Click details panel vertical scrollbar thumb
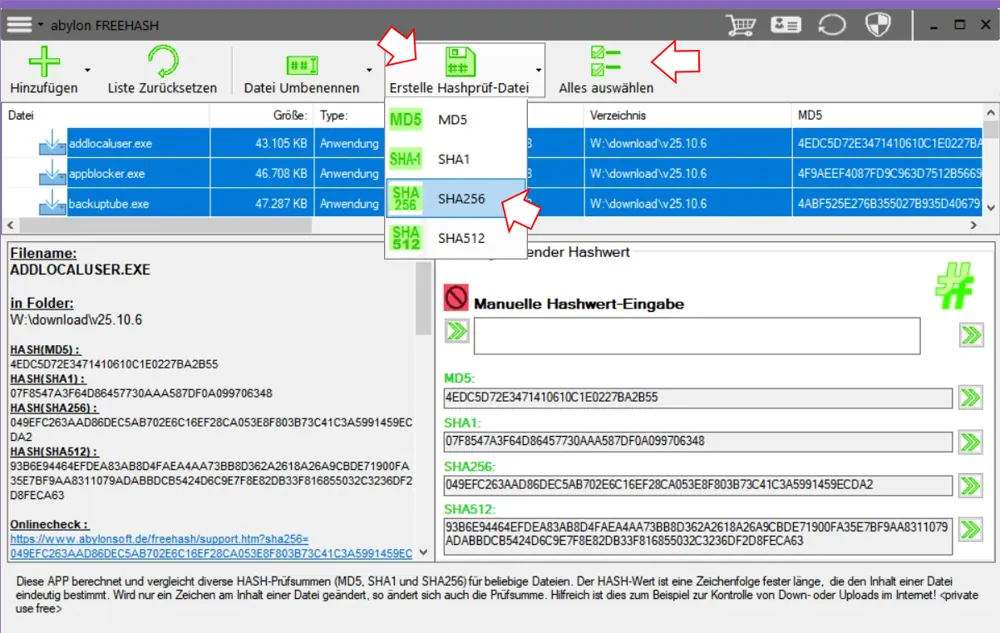 [x=423, y=298]
